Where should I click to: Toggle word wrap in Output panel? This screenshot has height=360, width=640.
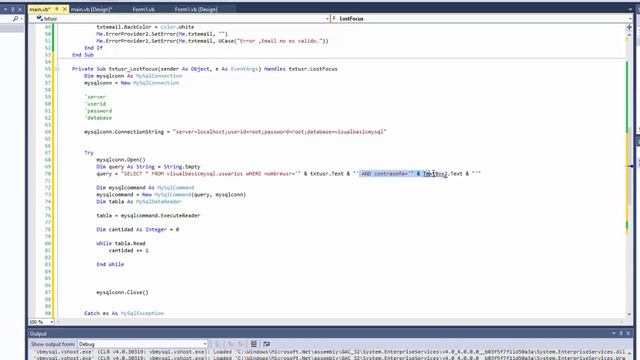[267, 344]
